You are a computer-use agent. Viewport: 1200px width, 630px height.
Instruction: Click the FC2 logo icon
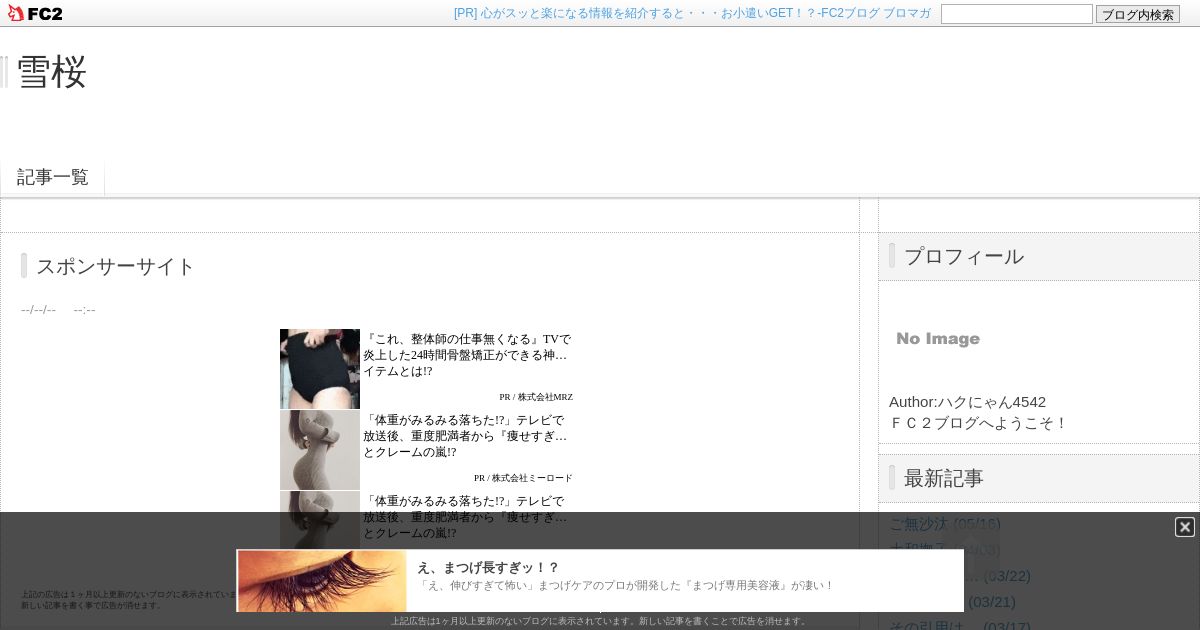point(35,13)
